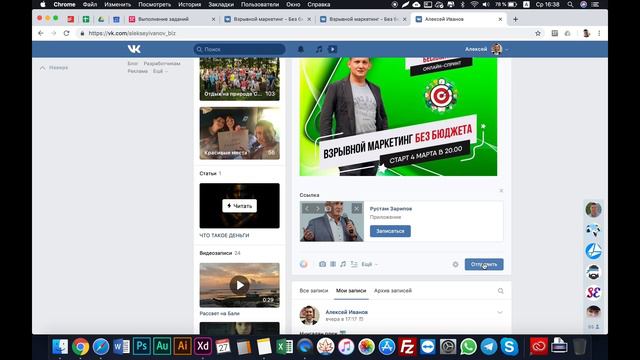Open Алексей Иванов post author name
640x360 pixels.
pos(347,312)
